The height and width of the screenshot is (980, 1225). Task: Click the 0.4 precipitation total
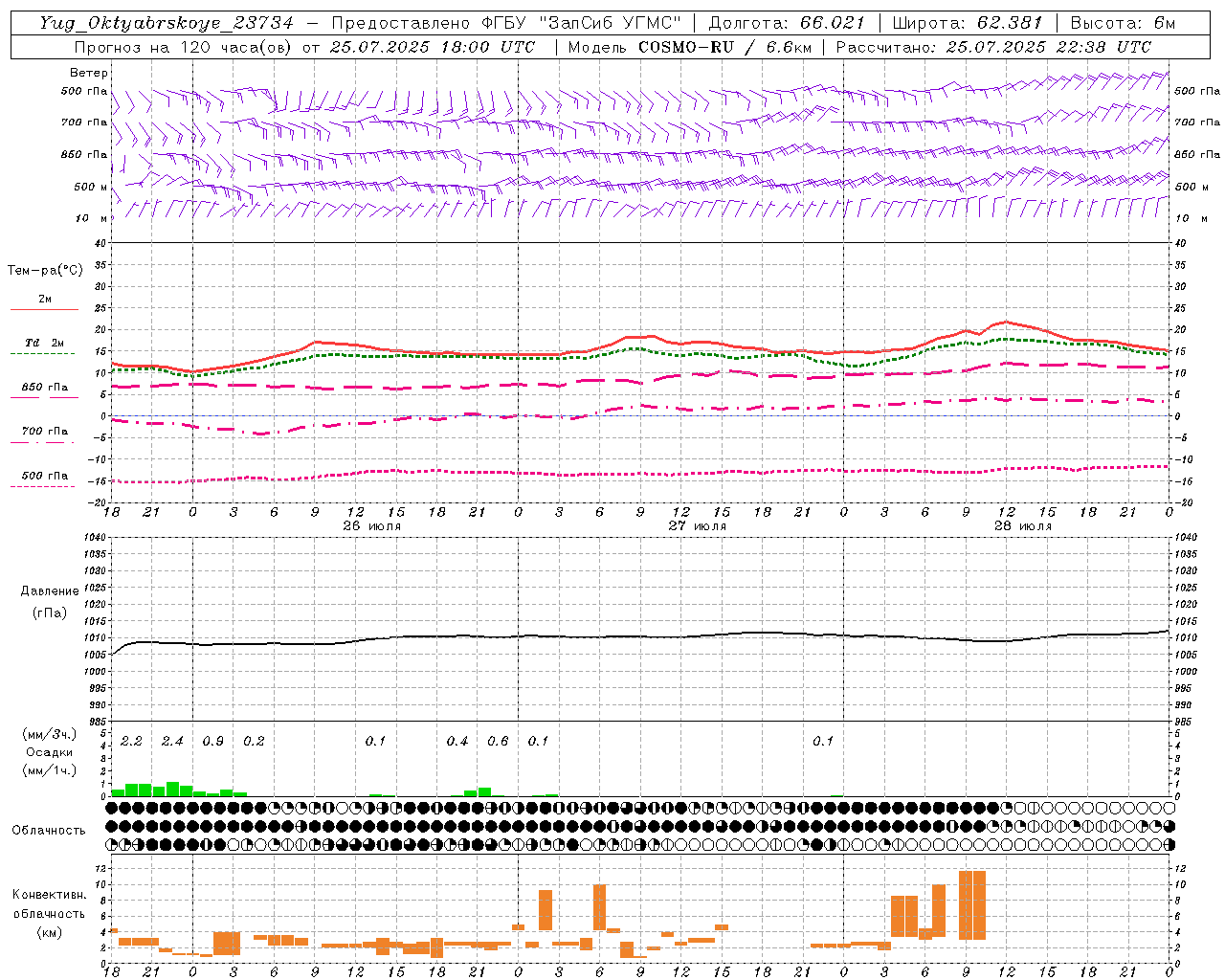point(457,742)
